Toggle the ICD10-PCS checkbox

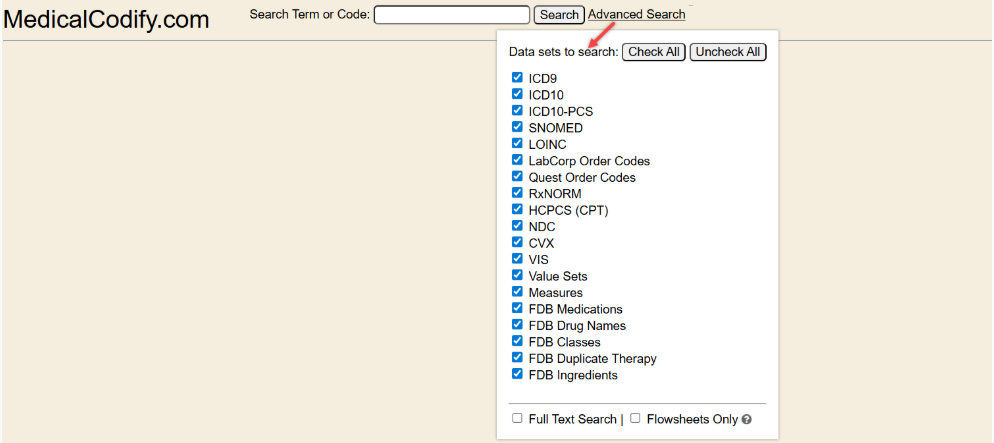click(517, 111)
